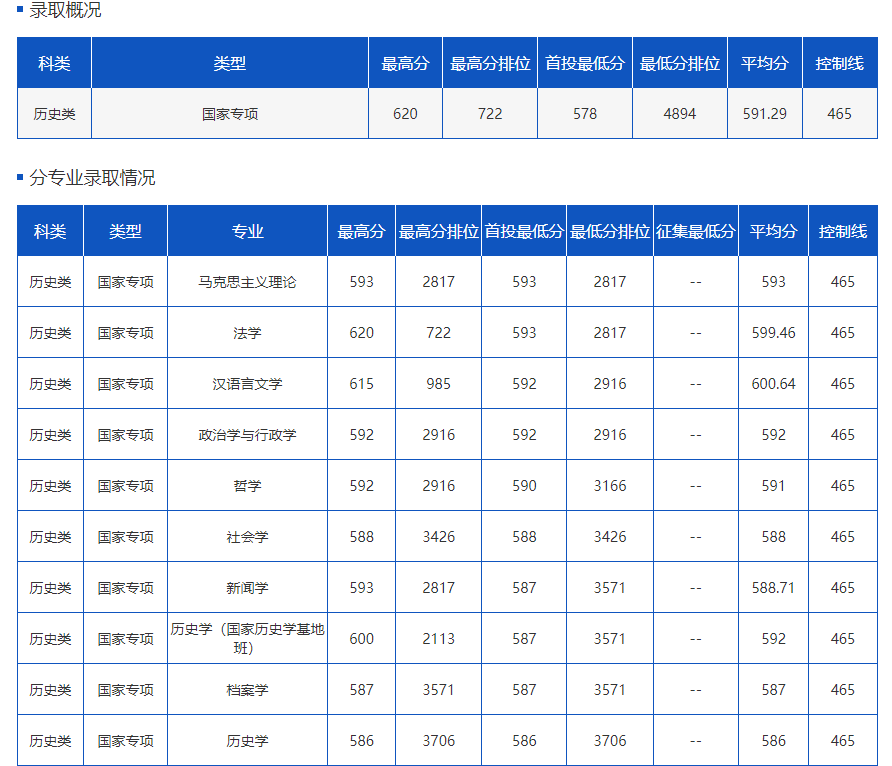The width and height of the screenshot is (892, 766).
Task: Select the 档案学 major cell
Action: (247, 690)
